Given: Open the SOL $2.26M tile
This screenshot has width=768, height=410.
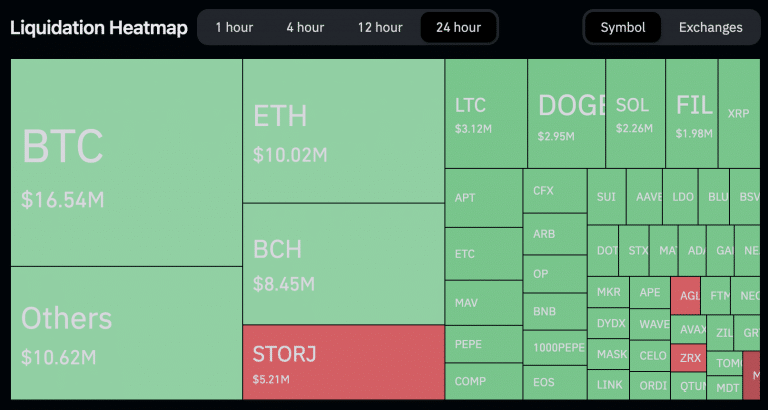Looking at the screenshot, I should [635, 114].
